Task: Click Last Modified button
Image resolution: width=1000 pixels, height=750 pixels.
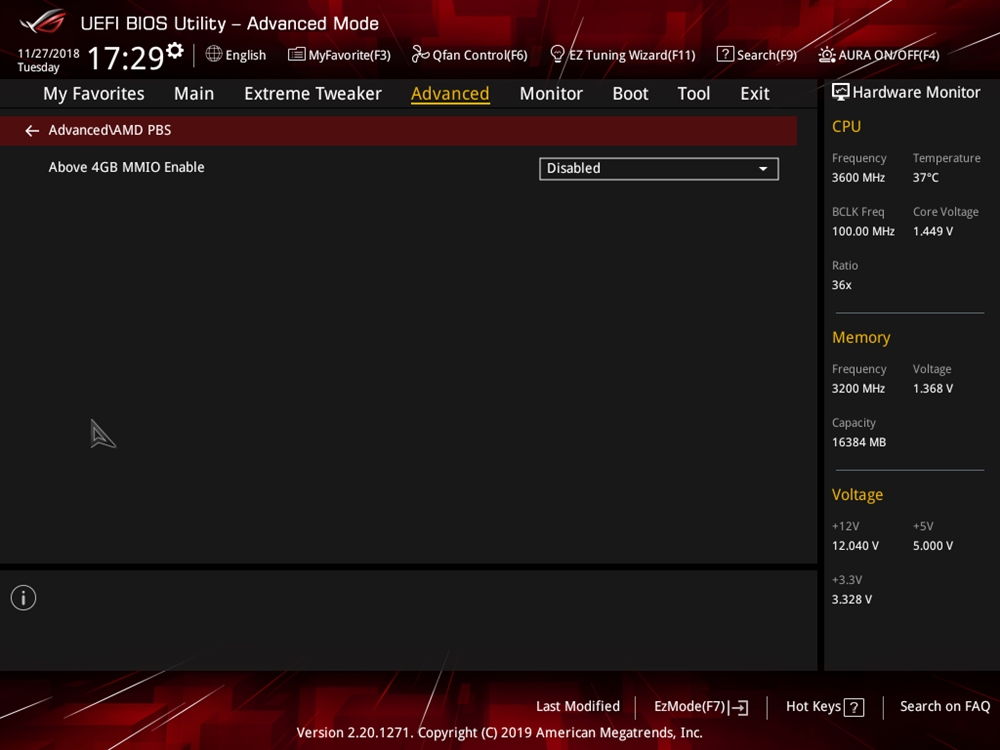Action: coord(578,707)
